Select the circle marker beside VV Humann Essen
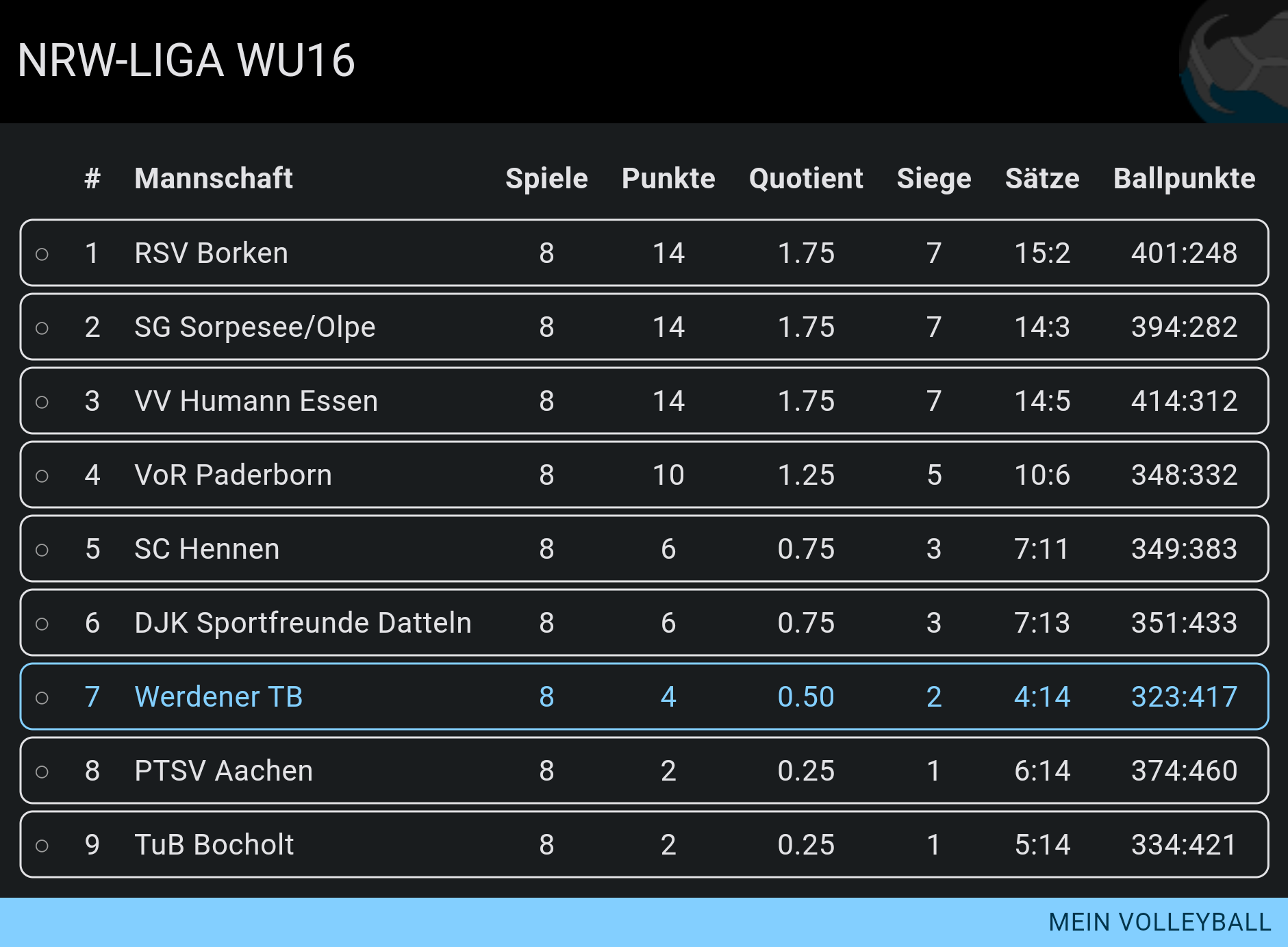 tap(42, 402)
